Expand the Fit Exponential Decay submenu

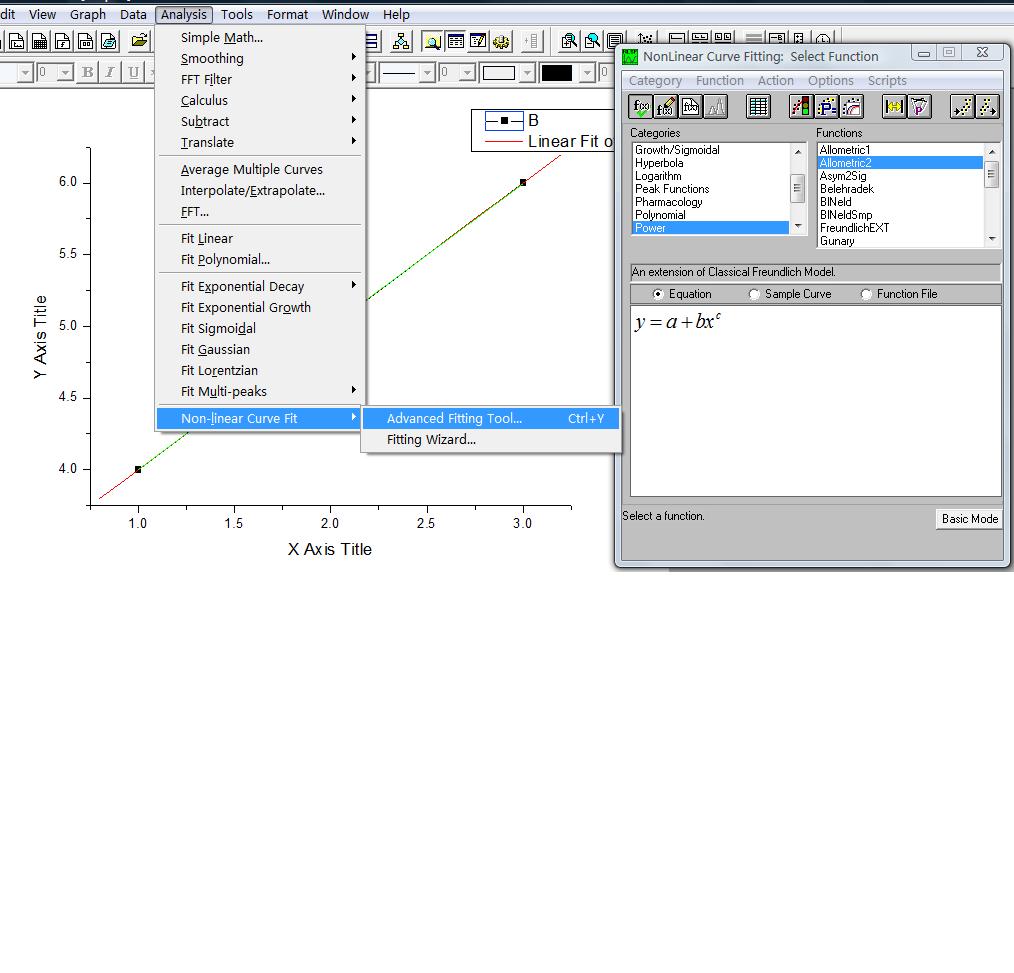(x=261, y=286)
